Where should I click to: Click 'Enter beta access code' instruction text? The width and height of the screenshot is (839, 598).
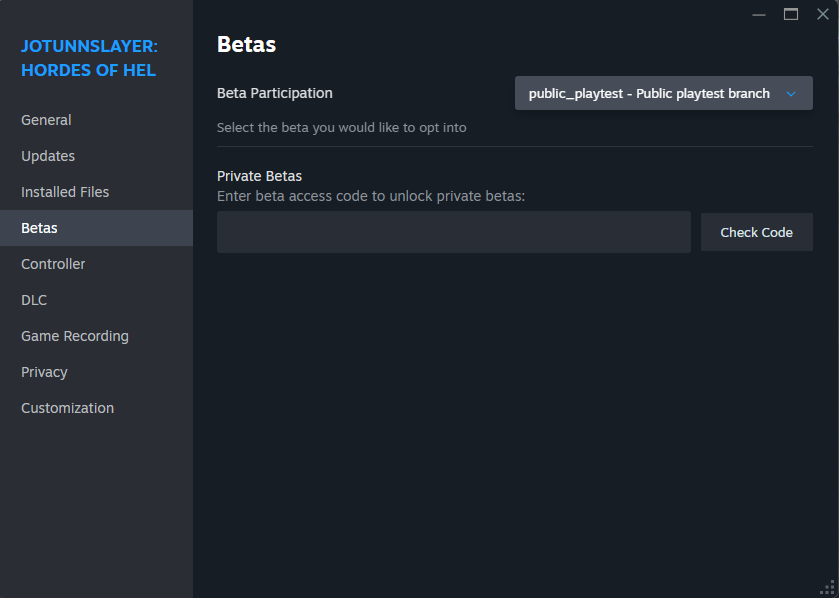point(371,196)
